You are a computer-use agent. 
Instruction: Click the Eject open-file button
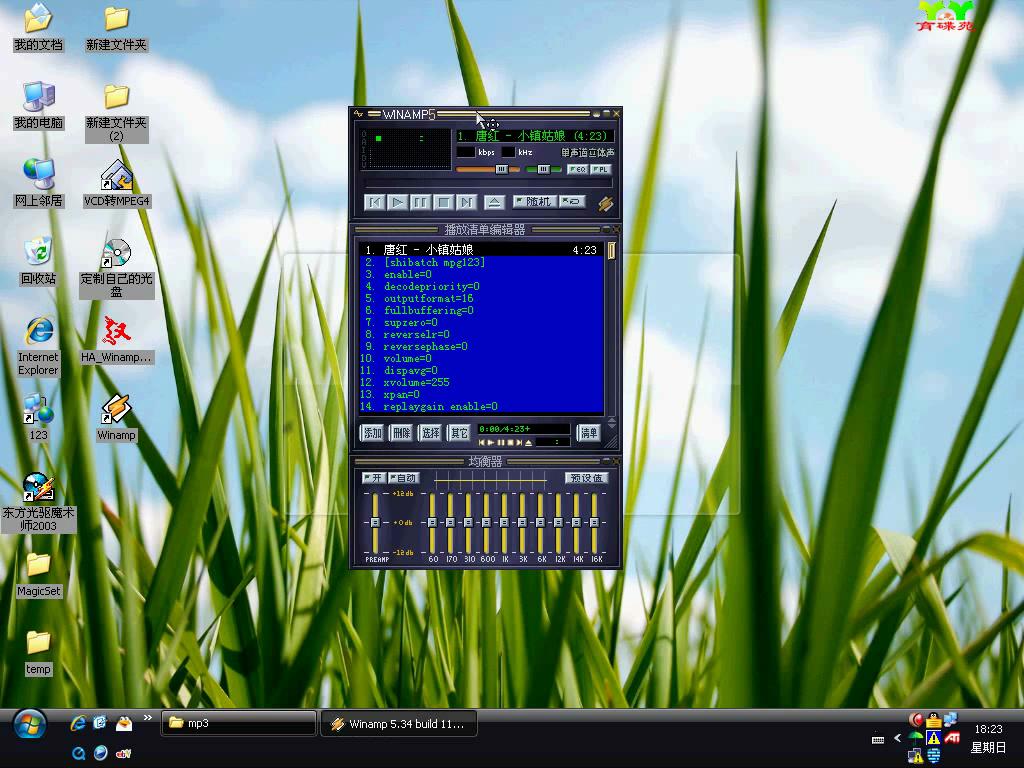tap(494, 202)
